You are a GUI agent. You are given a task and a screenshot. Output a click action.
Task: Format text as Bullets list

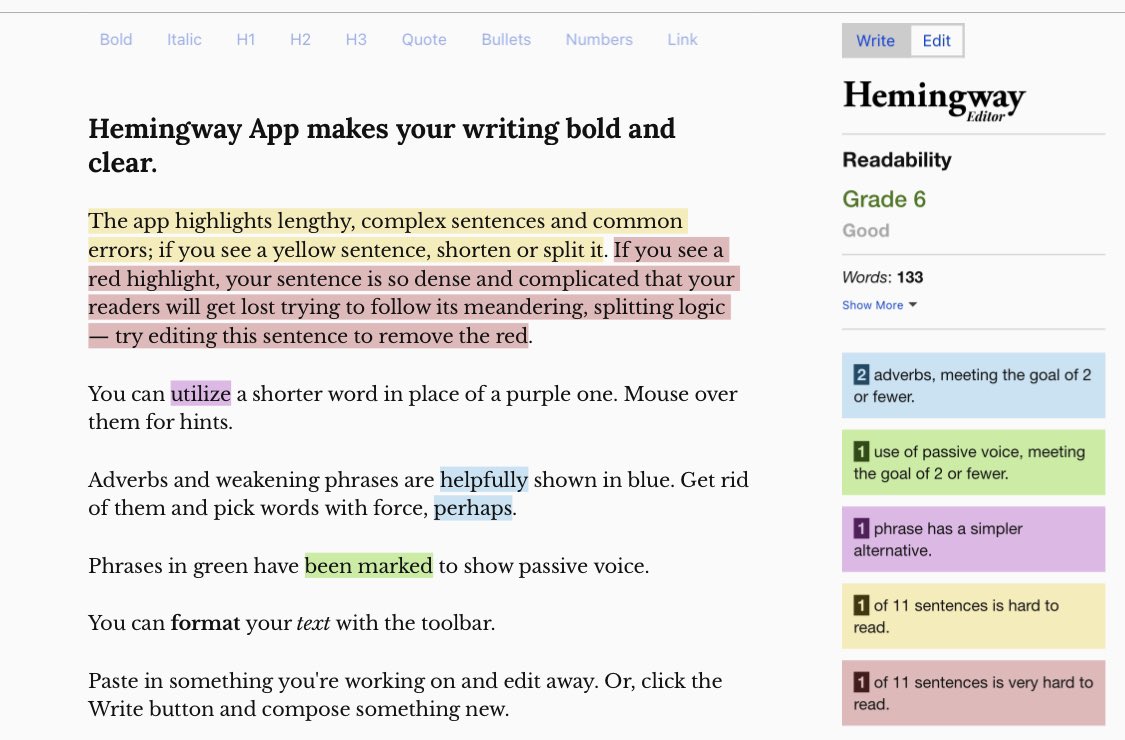[x=506, y=39]
